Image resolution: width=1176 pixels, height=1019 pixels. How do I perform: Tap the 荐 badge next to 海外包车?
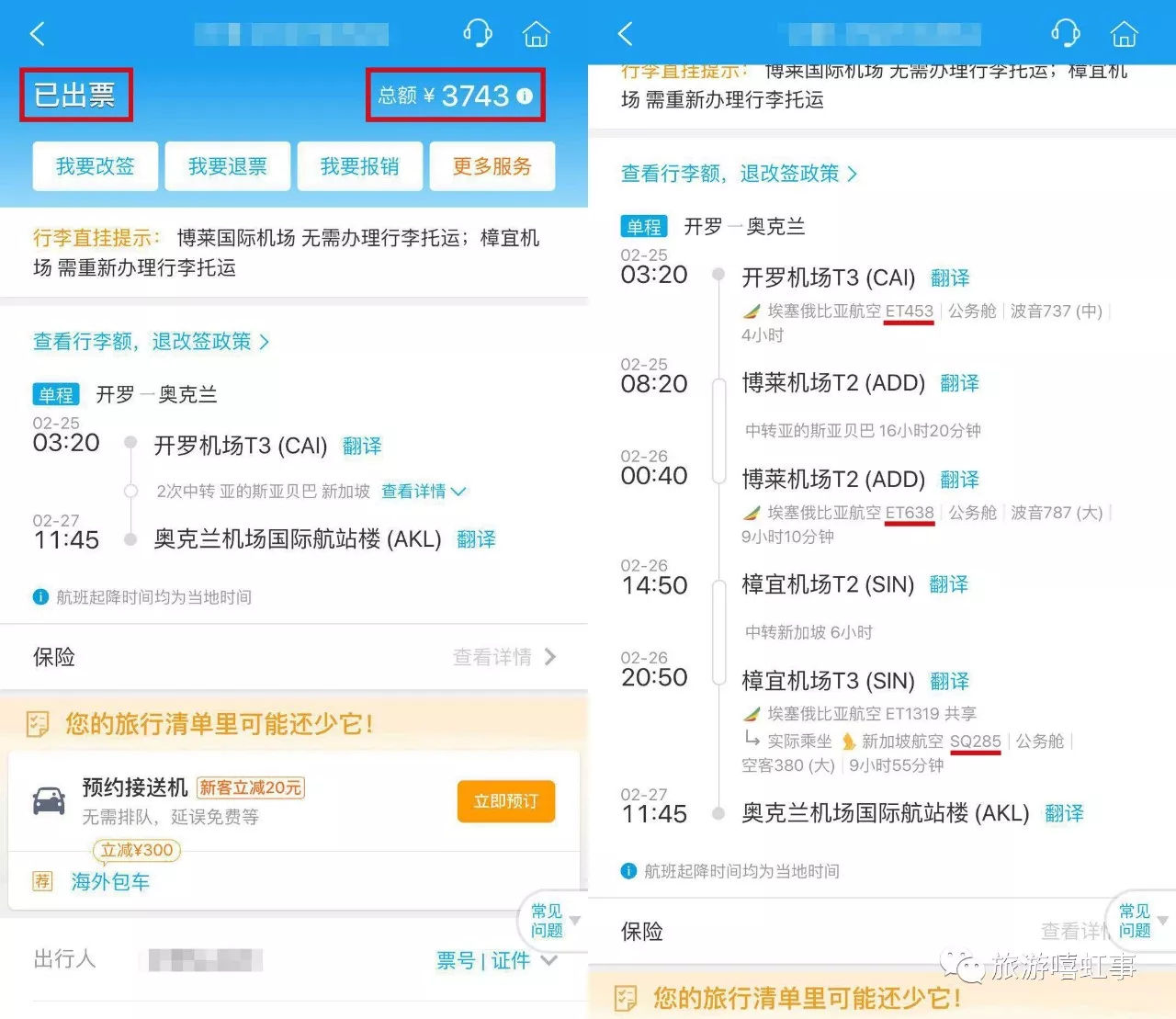coord(41,881)
